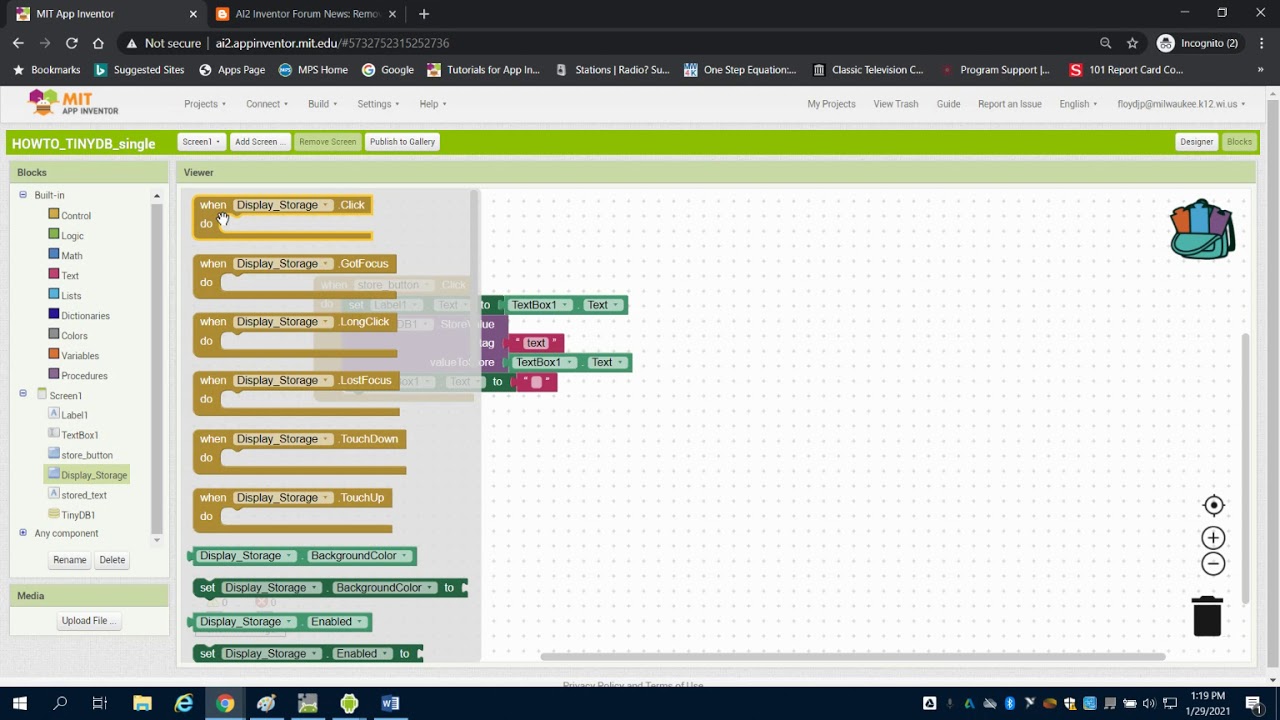The height and width of the screenshot is (720, 1280).
Task: Bookmark this page with the star icon
Action: point(1132,43)
